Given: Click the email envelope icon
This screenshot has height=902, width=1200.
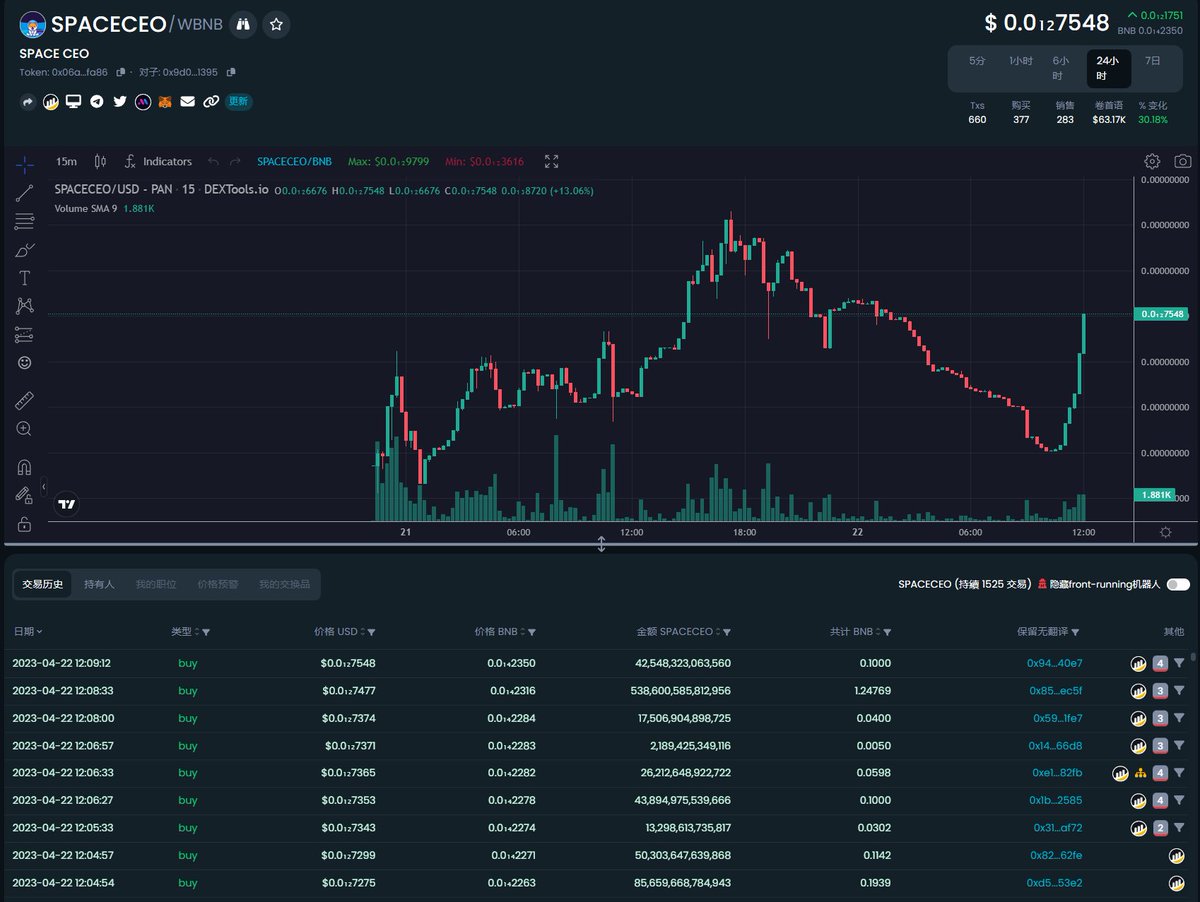Looking at the screenshot, I should (188, 102).
